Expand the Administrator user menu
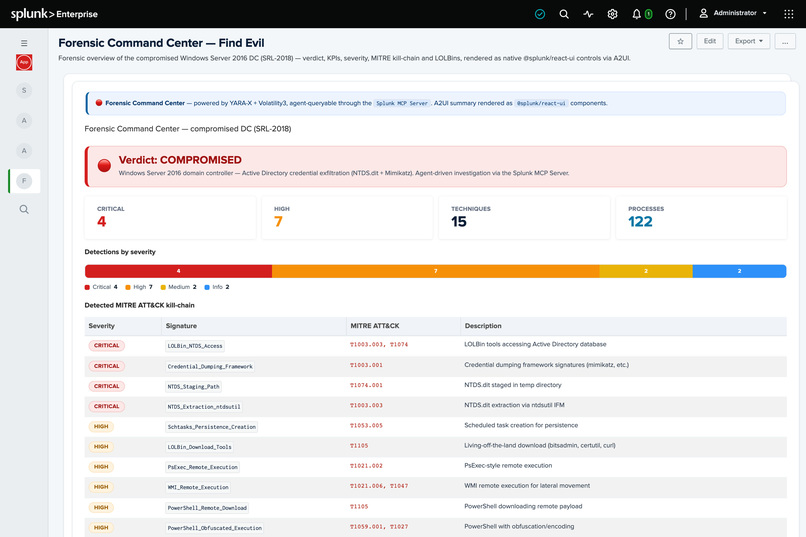Viewport: 806px width, 537px height. [x=733, y=13]
